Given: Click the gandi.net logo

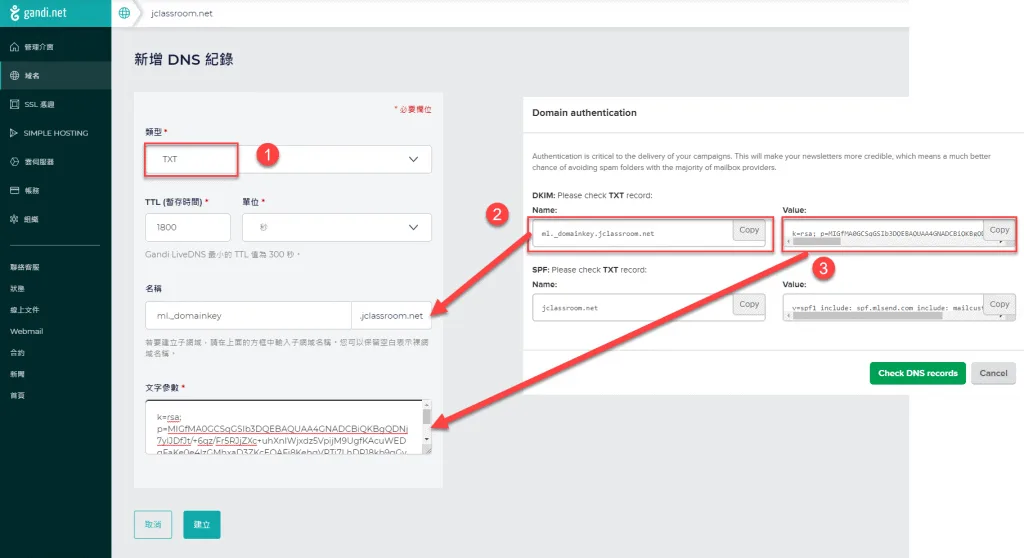Looking at the screenshot, I should pos(38,12).
